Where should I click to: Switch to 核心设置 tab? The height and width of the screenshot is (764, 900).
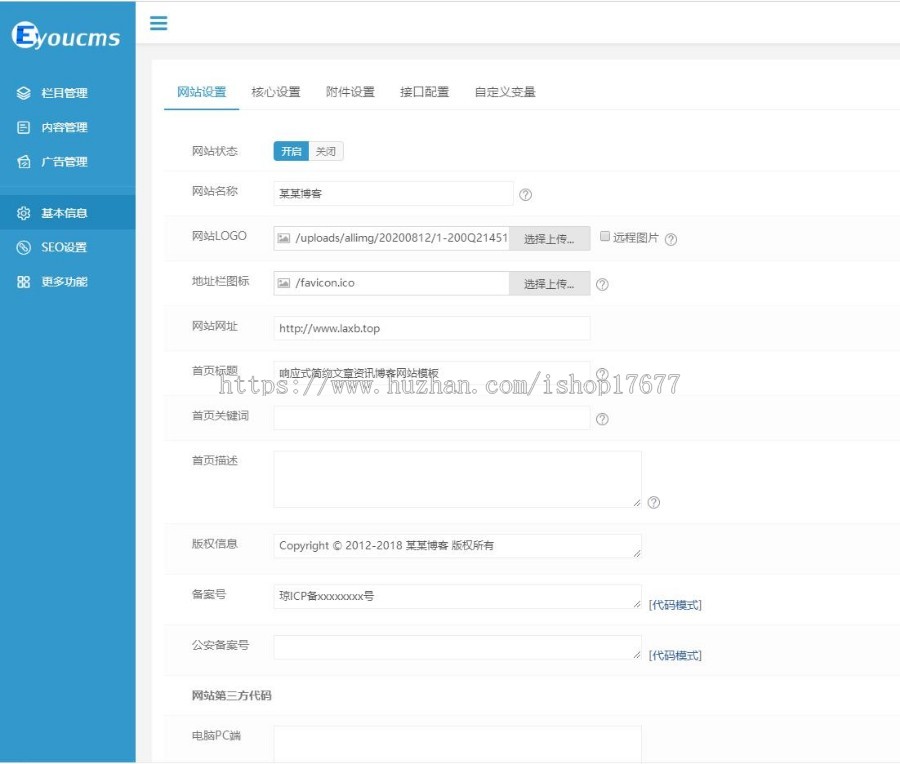tap(276, 92)
